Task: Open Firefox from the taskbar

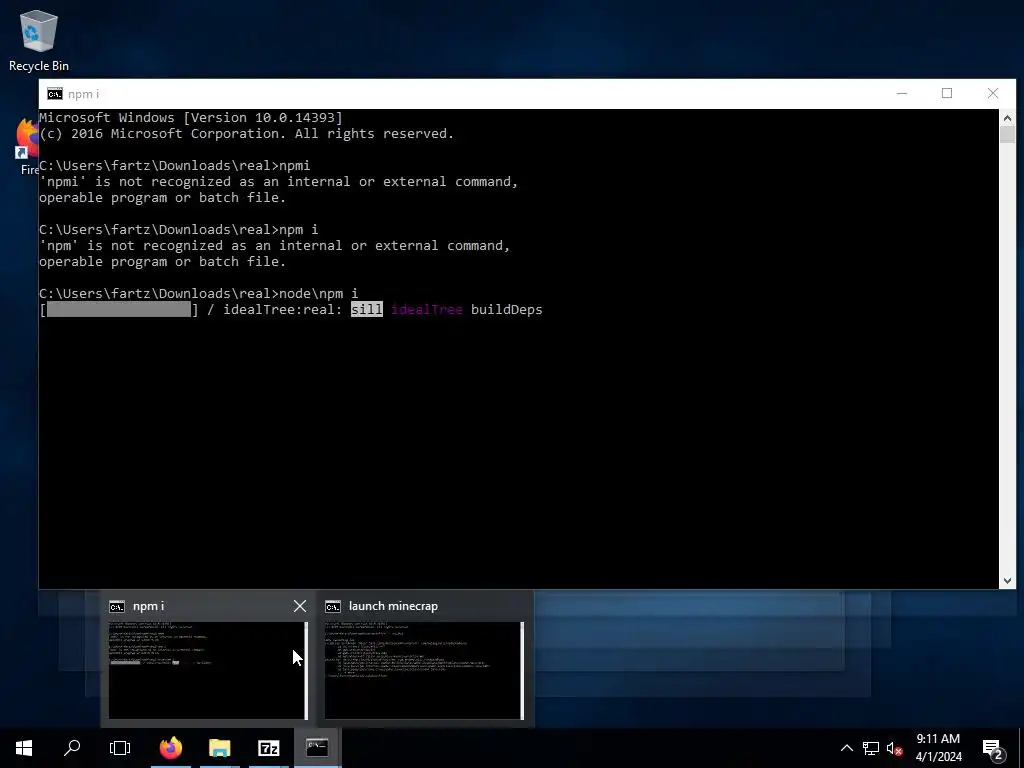Action: pyautogui.click(x=170, y=748)
